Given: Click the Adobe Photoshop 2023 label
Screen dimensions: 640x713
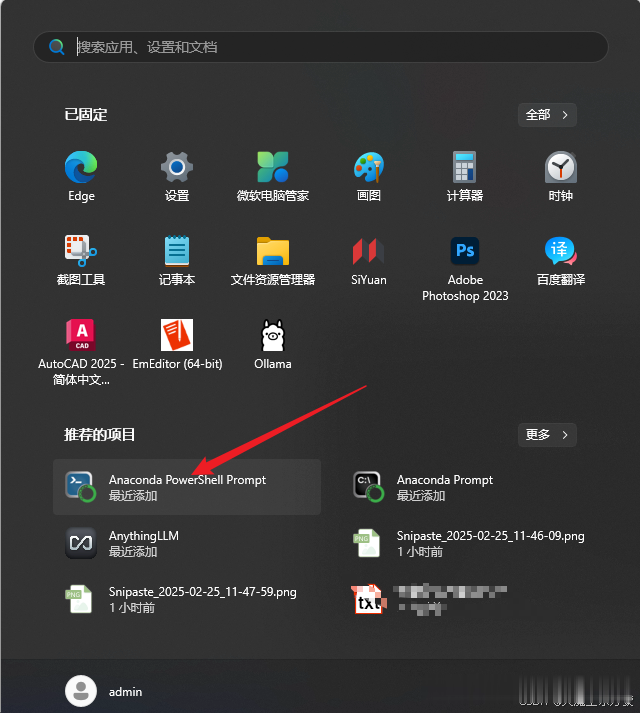Looking at the screenshot, I should (x=465, y=288).
